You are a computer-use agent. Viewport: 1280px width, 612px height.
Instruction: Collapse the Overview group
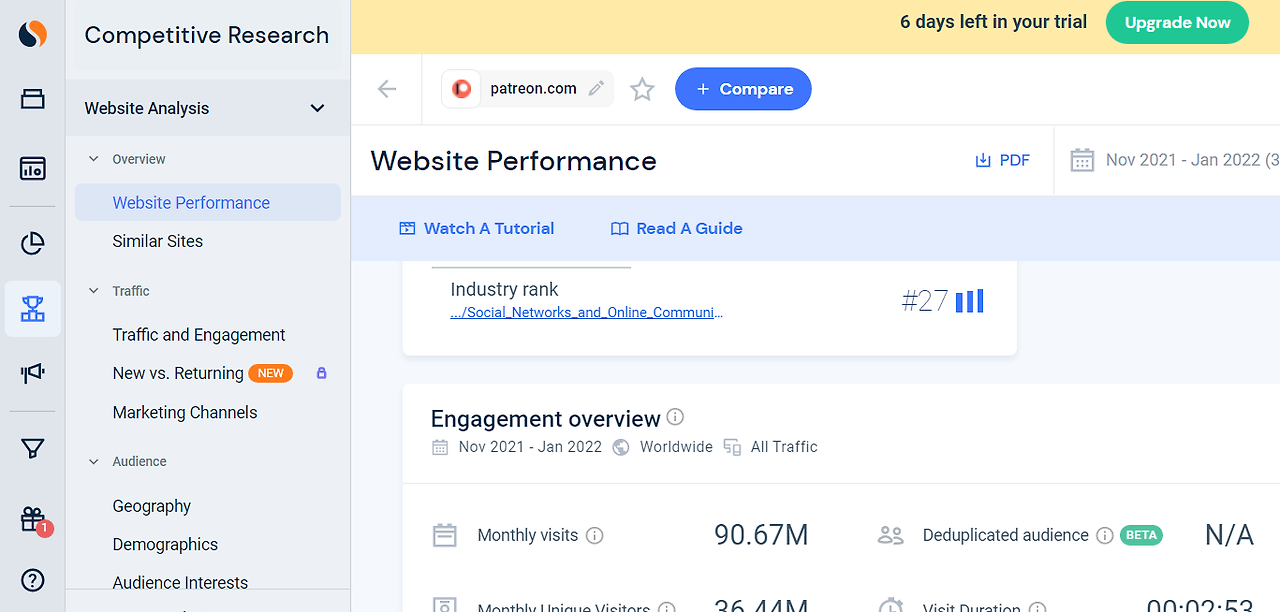pyautogui.click(x=94, y=159)
